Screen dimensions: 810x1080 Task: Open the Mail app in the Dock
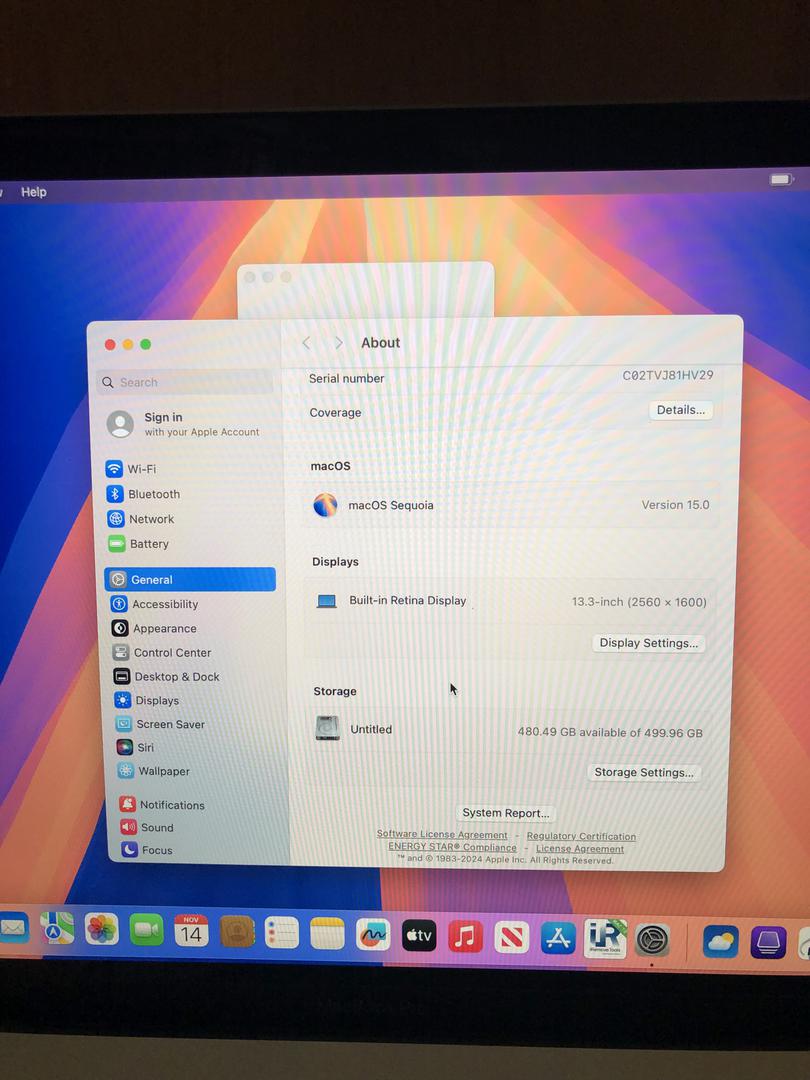[14, 928]
